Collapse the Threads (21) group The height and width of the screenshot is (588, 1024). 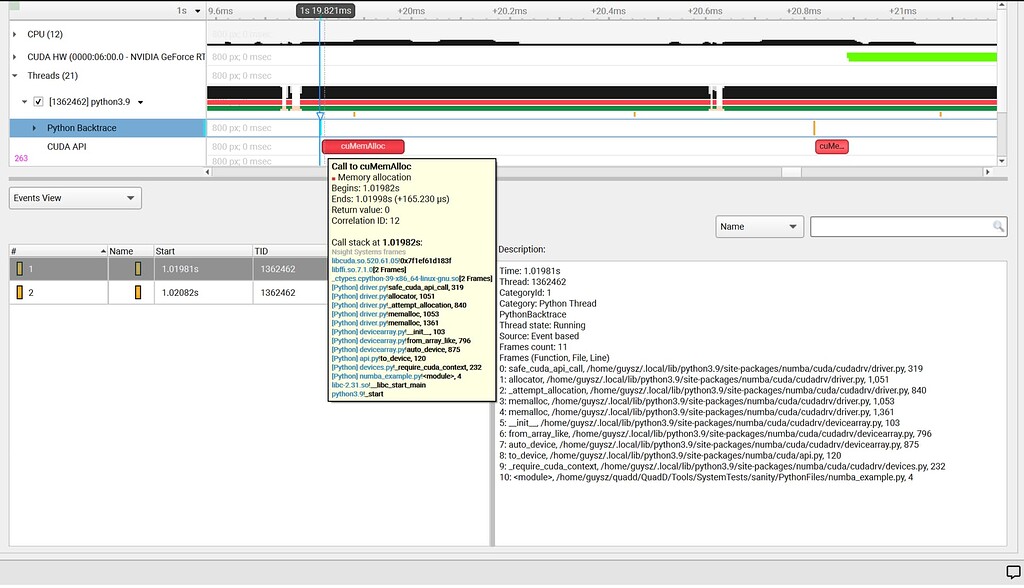(13, 75)
